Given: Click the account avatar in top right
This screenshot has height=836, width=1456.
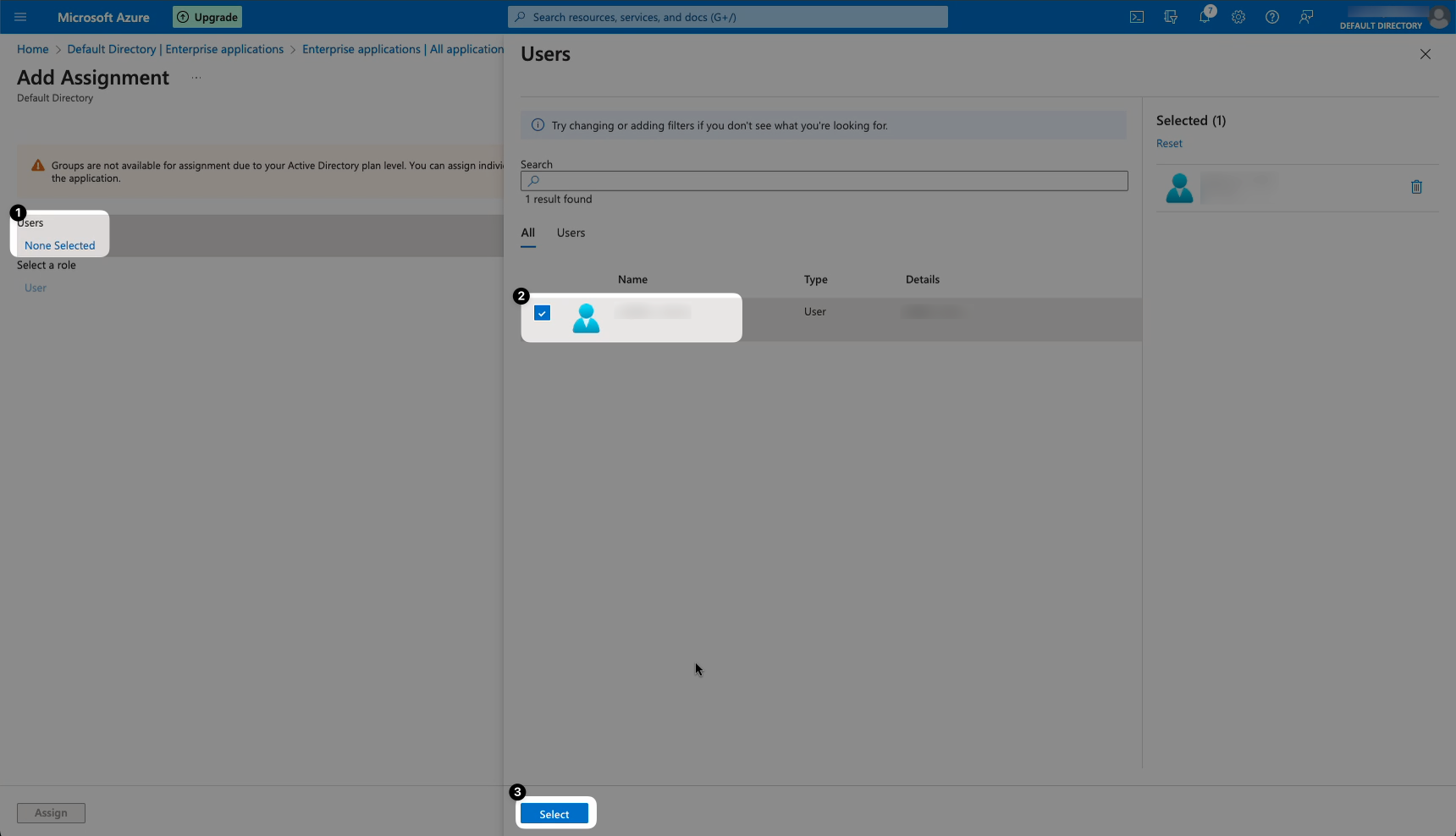Looking at the screenshot, I should pos(1438,17).
